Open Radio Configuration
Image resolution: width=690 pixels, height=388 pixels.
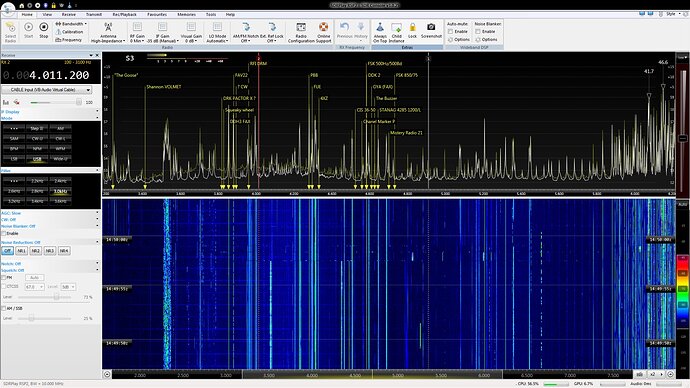point(301,32)
